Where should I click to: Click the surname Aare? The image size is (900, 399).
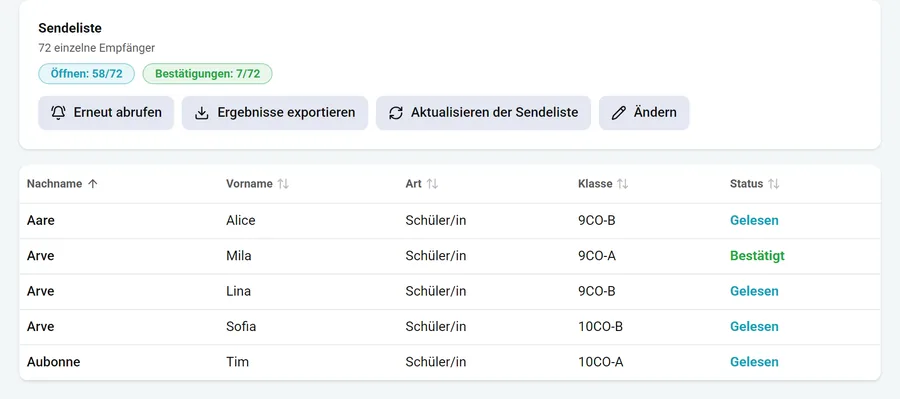(41, 220)
